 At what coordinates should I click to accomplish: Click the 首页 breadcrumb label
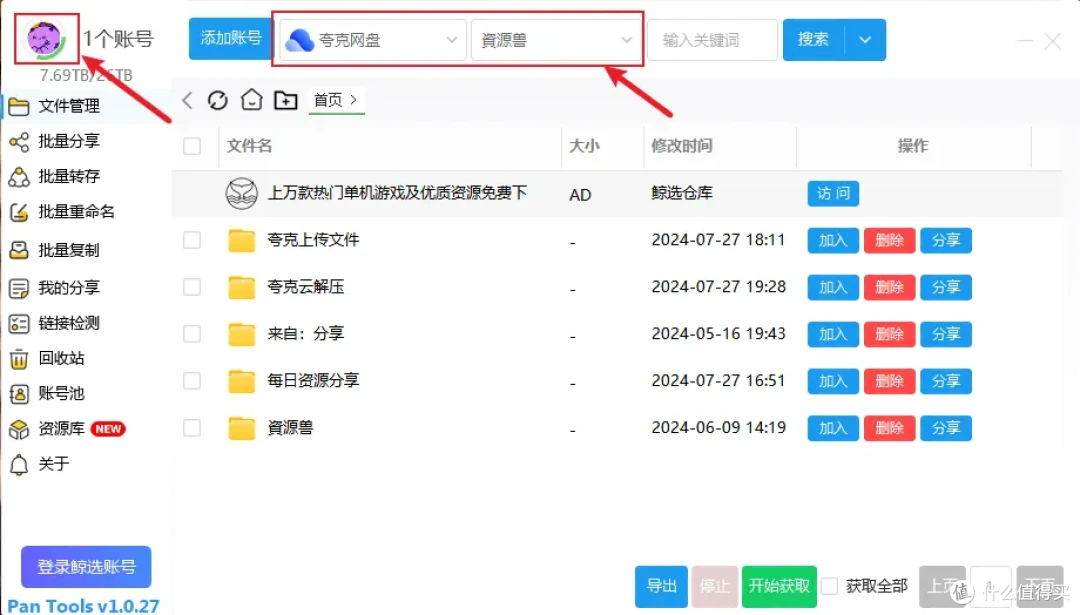tap(328, 100)
